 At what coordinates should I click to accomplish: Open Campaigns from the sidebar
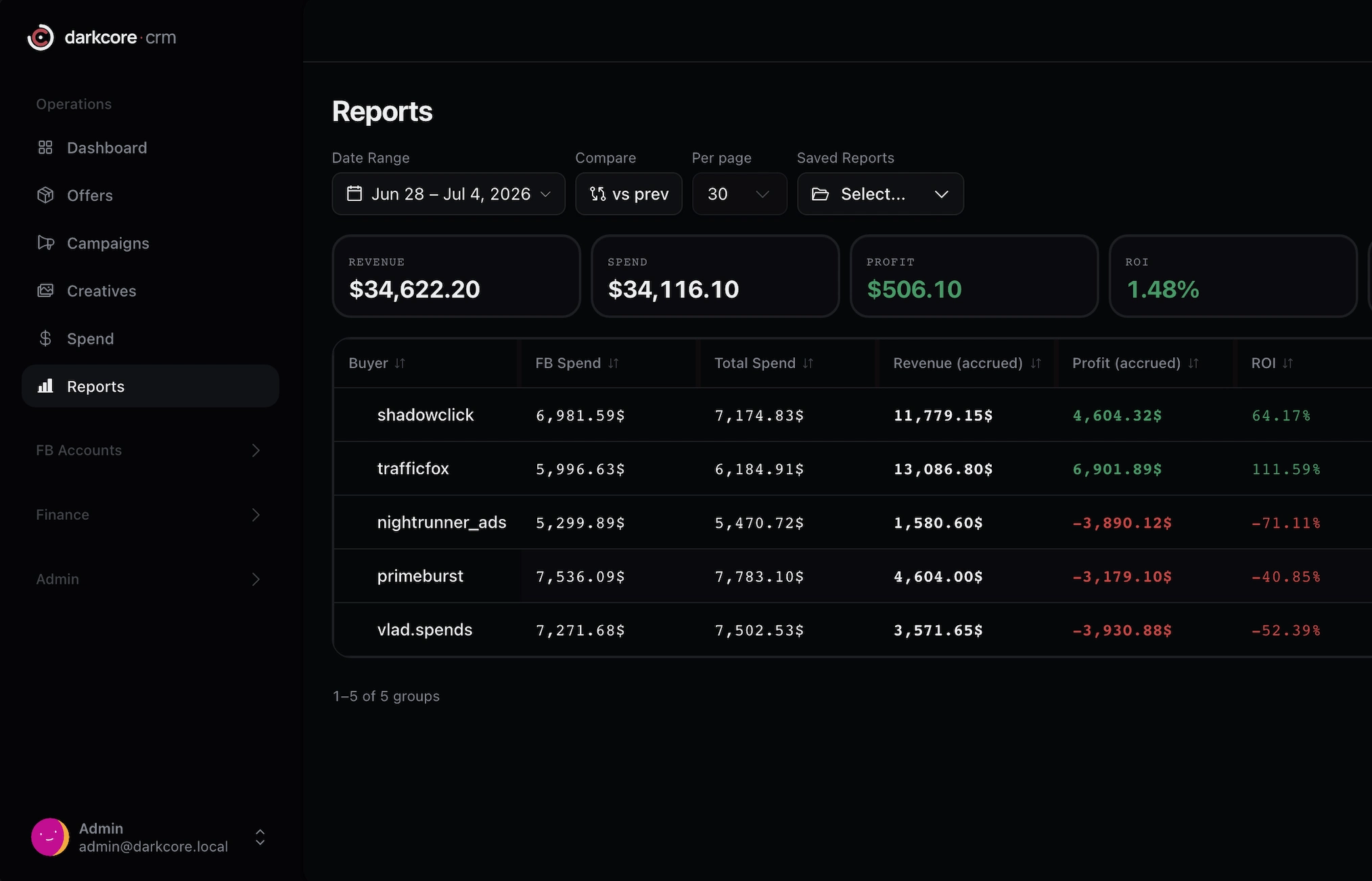tap(150, 243)
